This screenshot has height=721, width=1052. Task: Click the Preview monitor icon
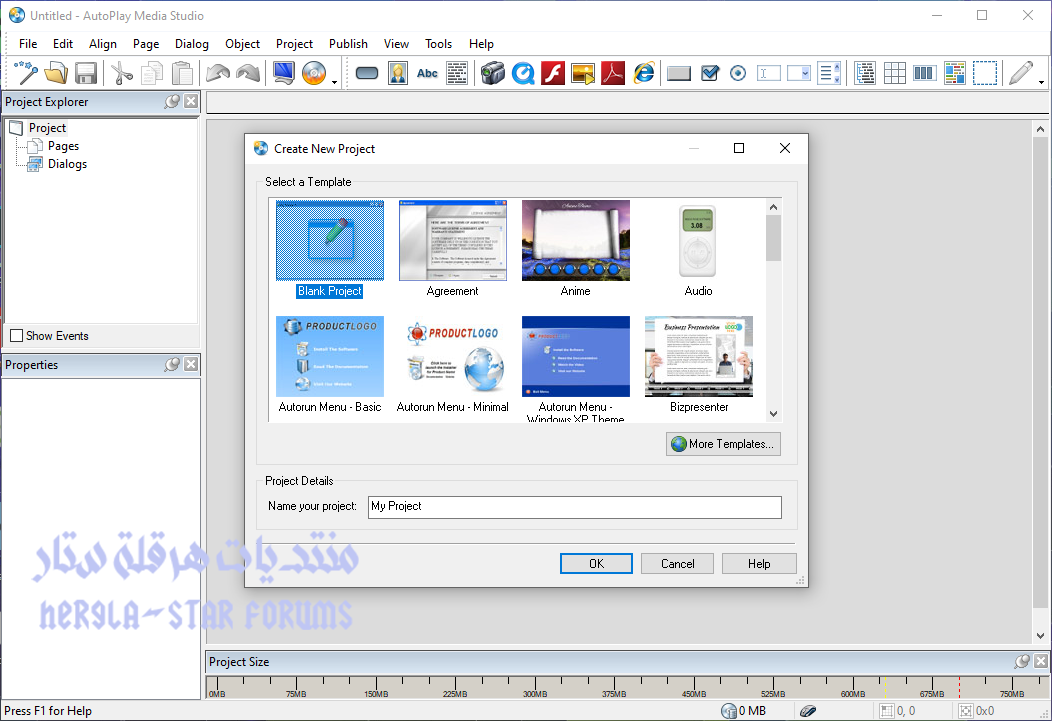click(284, 72)
